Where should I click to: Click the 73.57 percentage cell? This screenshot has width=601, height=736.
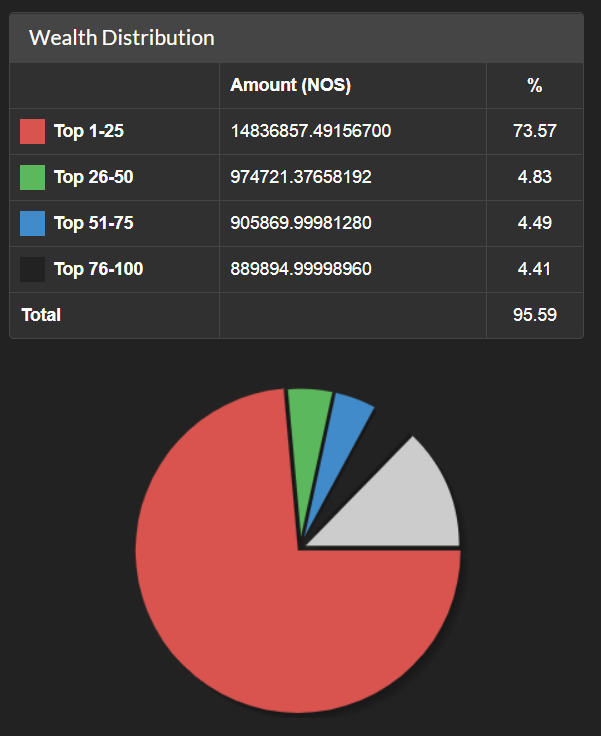(x=535, y=131)
